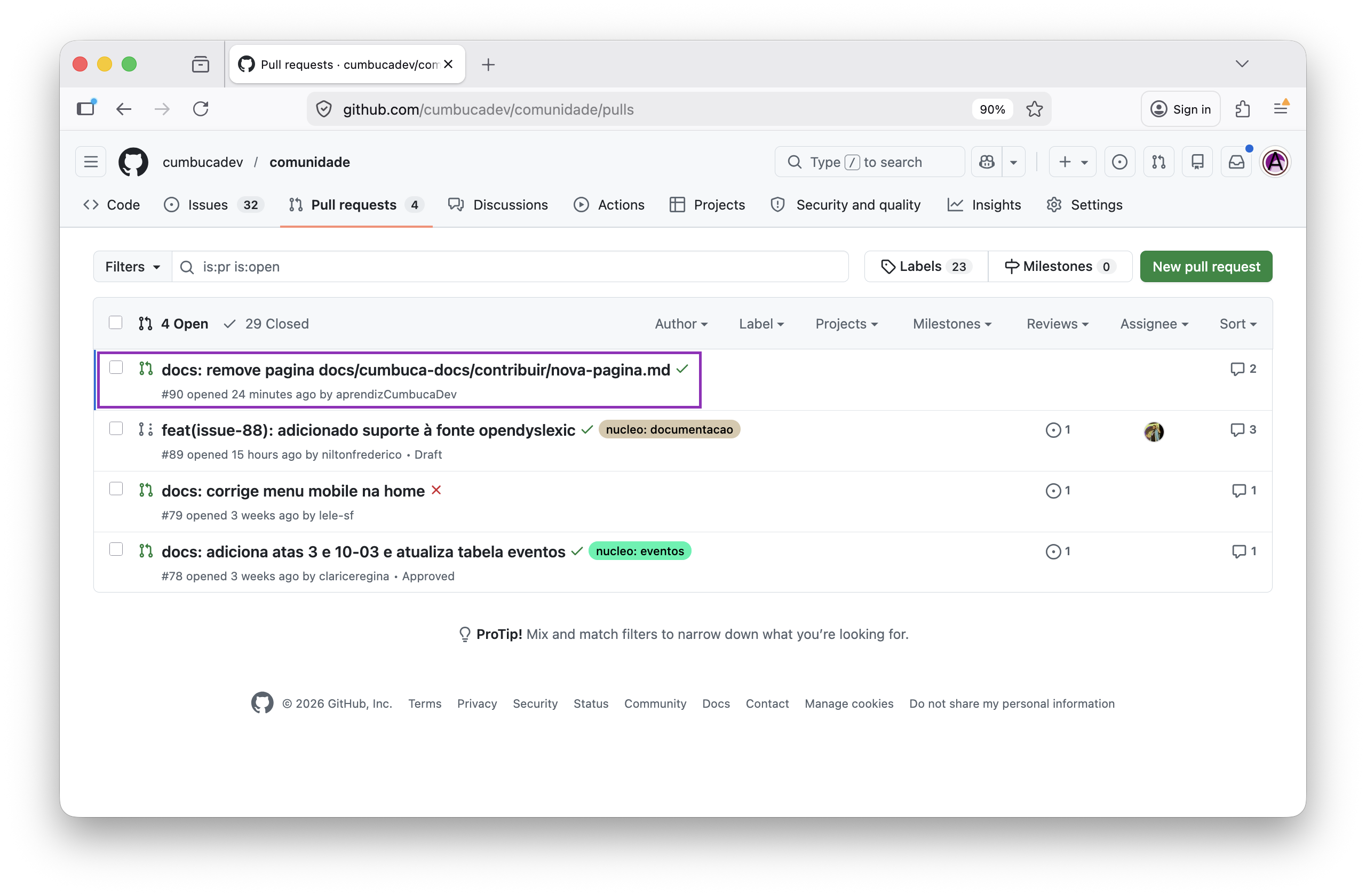This screenshot has height=896, width=1366.
Task: Open the cumbucadev organization link
Action: pyautogui.click(x=203, y=162)
